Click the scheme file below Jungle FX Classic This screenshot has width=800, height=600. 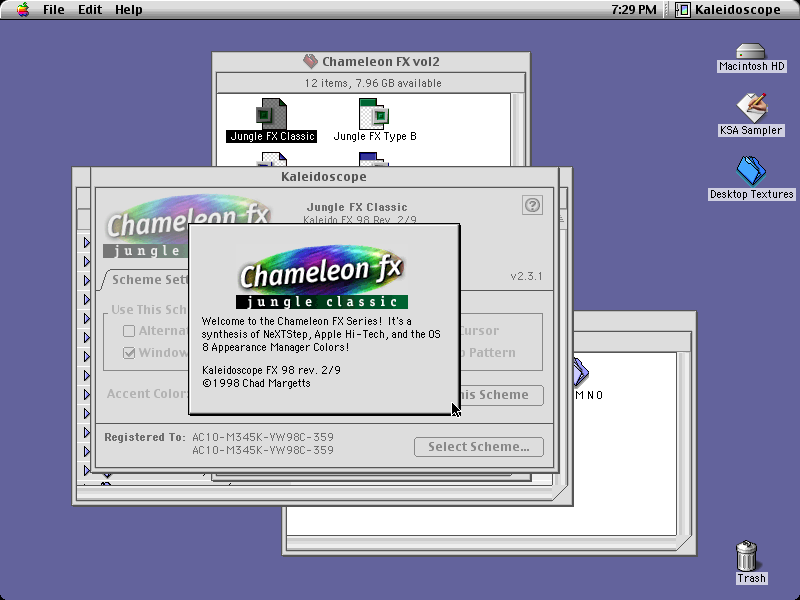(x=272, y=159)
